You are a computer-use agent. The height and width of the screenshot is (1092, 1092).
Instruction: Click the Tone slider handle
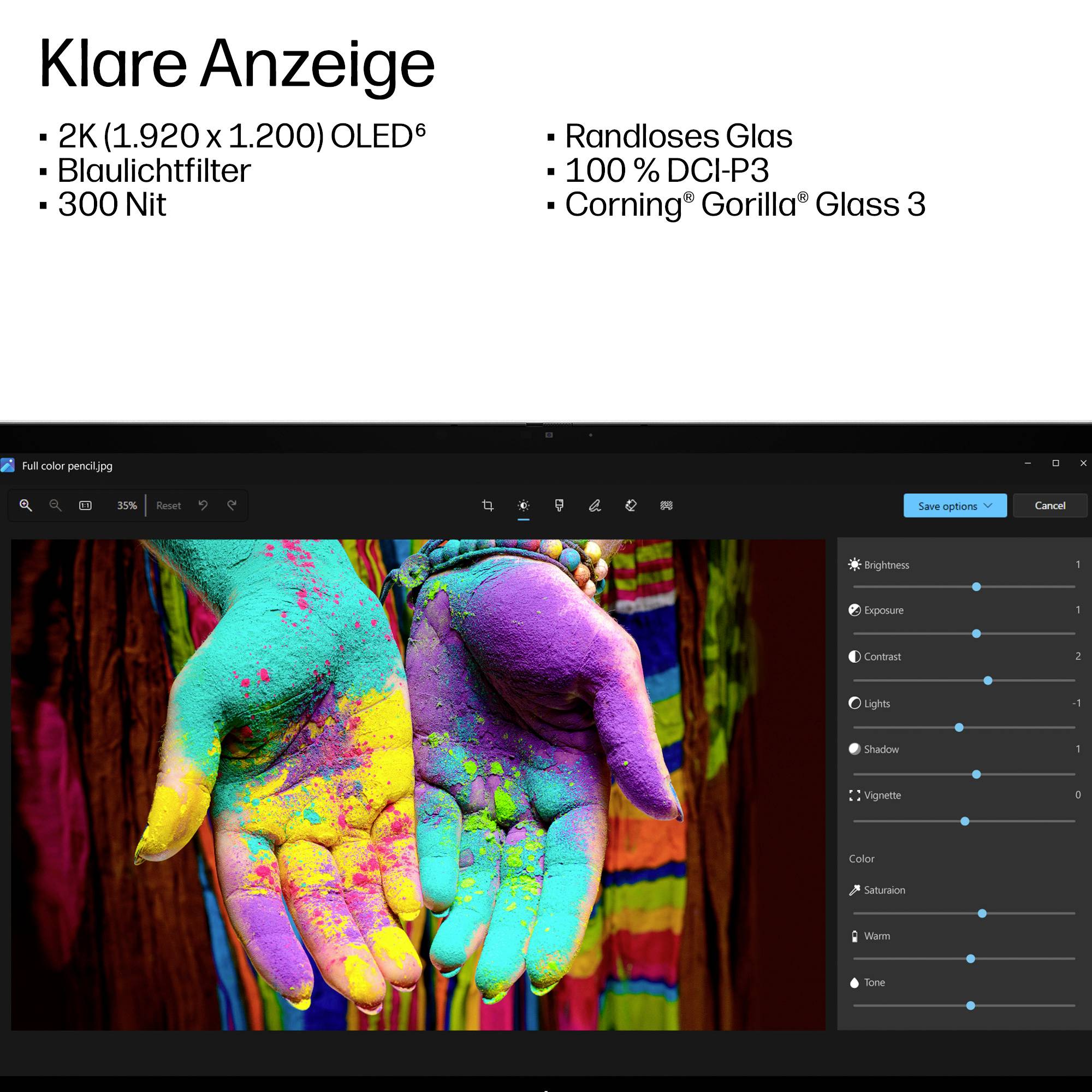pyautogui.click(x=970, y=1006)
